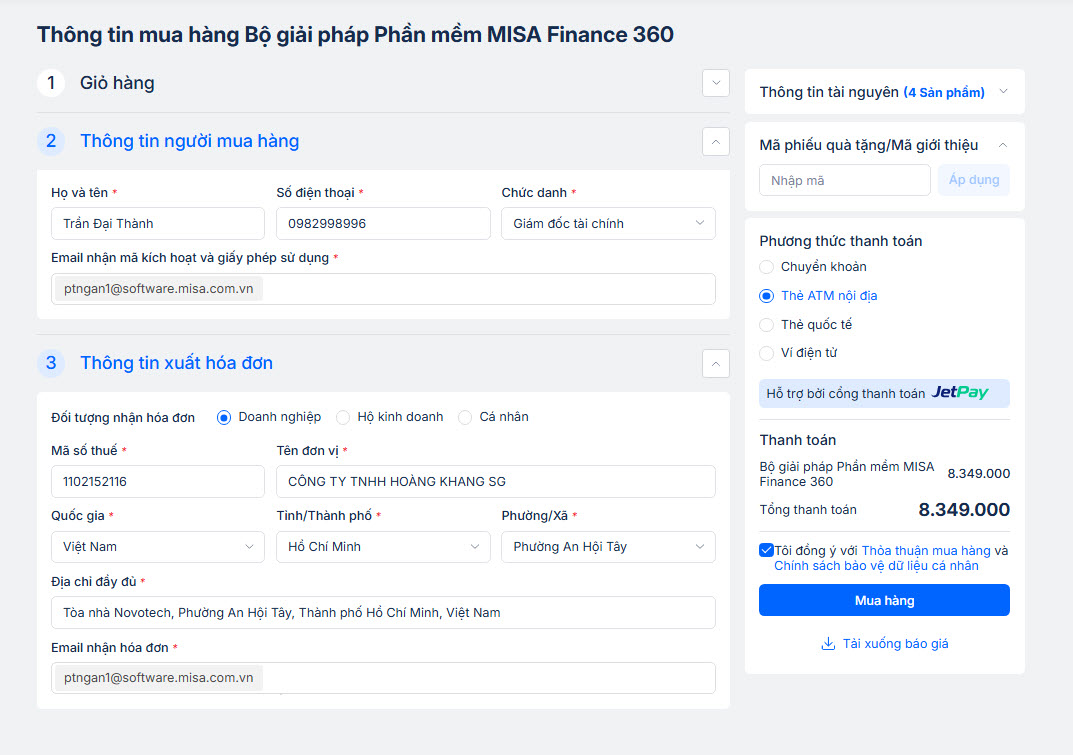1073x755 pixels.
Task: Click the Nhập mã gift code field
Action: [x=844, y=181]
